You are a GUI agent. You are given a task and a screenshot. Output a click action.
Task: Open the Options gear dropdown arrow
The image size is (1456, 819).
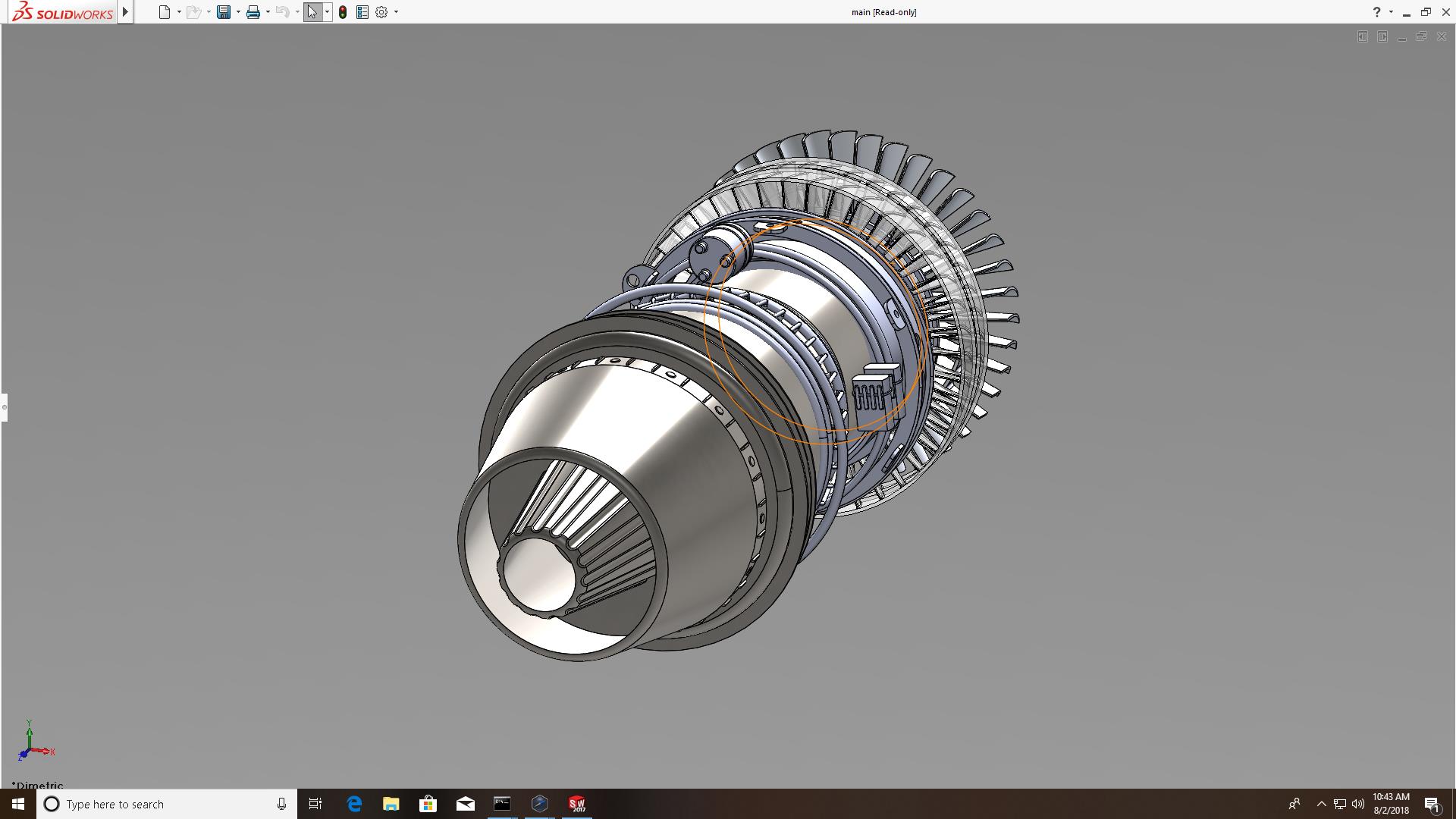point(396,12)
